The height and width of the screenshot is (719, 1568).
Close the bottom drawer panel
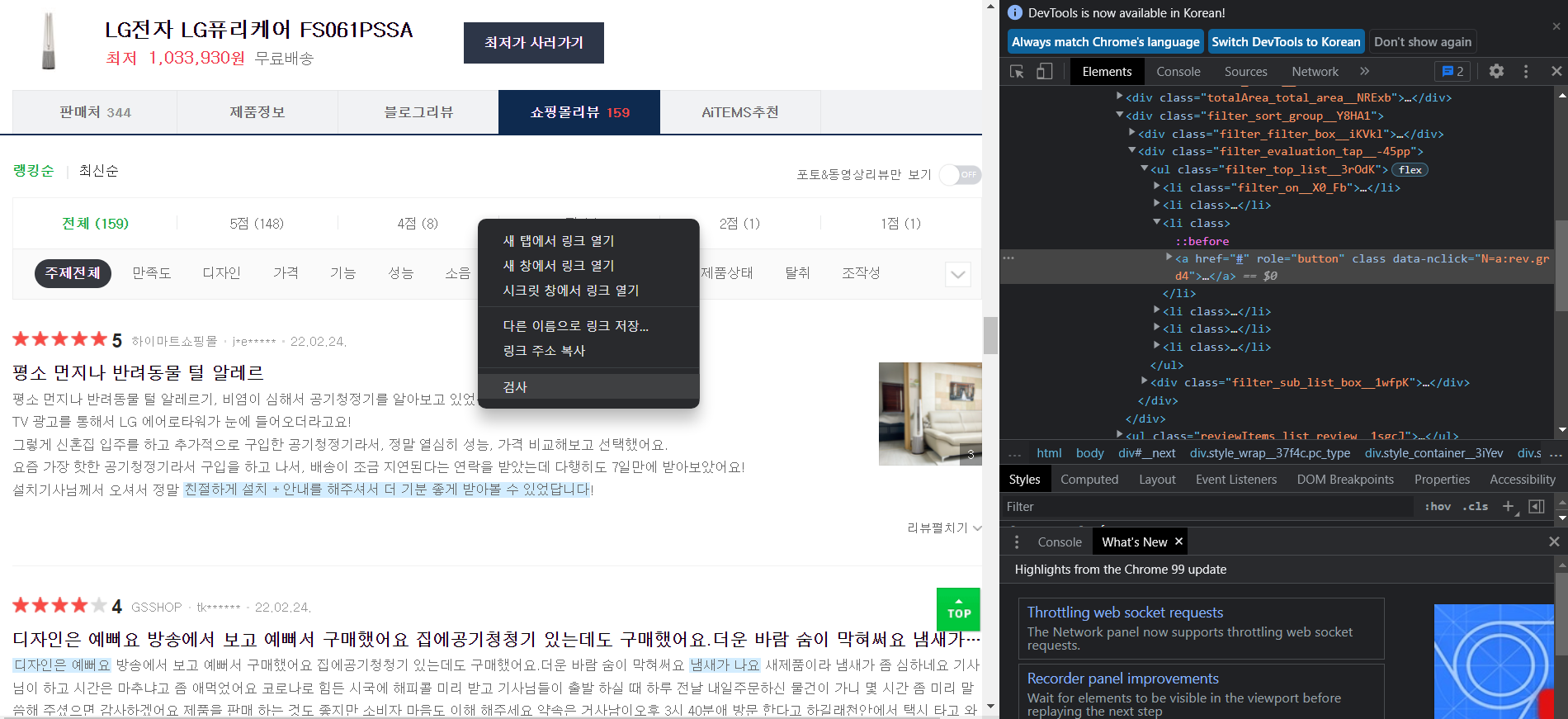(x=1554, y=542)
